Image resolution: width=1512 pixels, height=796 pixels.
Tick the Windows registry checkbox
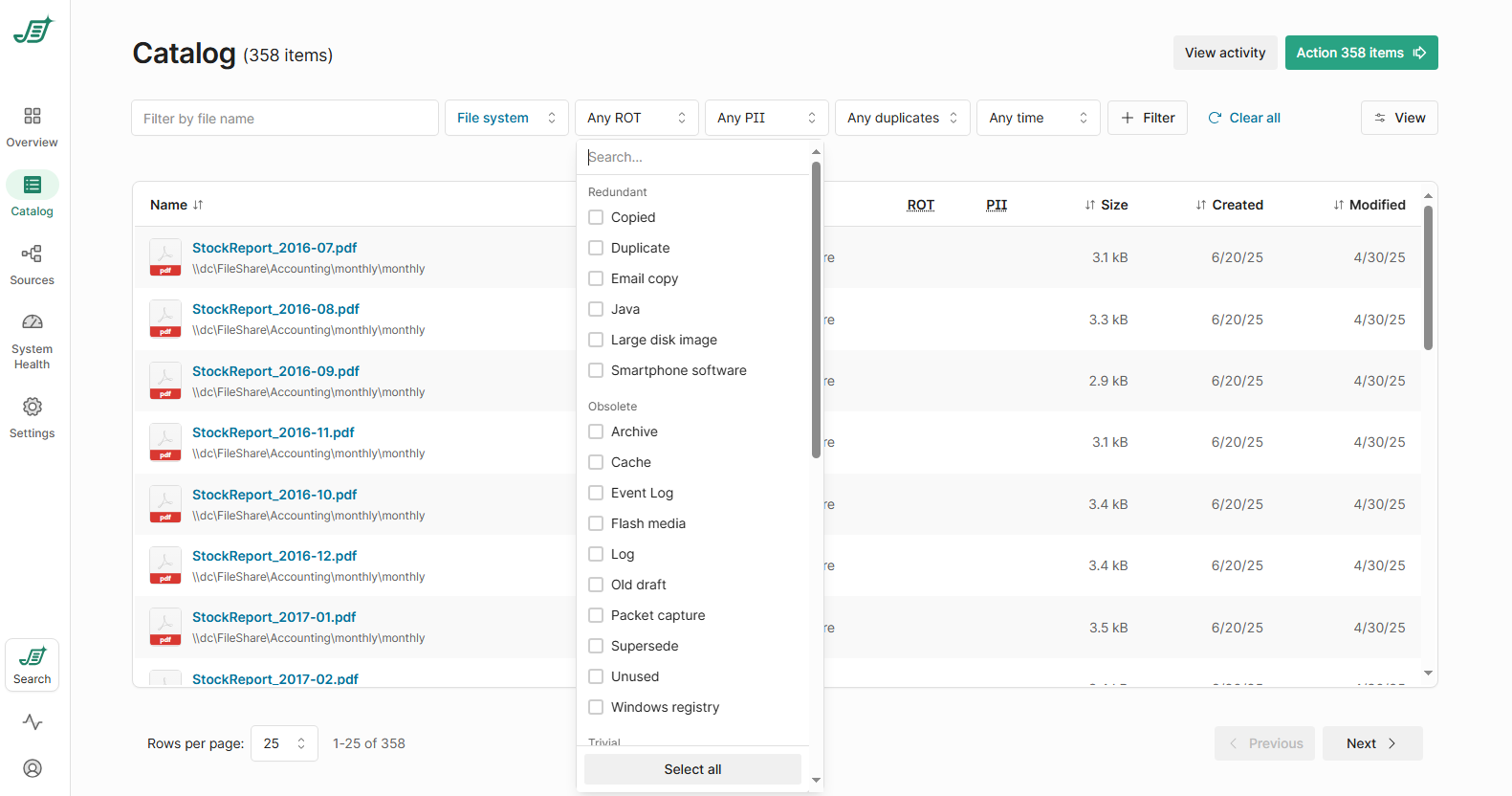[596, 707]
